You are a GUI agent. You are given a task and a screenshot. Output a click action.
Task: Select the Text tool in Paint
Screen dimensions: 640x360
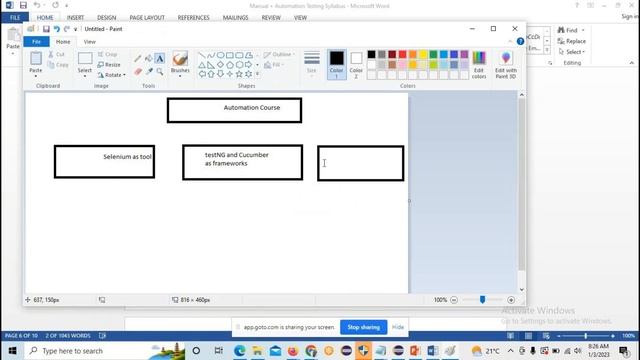[160, 58]
